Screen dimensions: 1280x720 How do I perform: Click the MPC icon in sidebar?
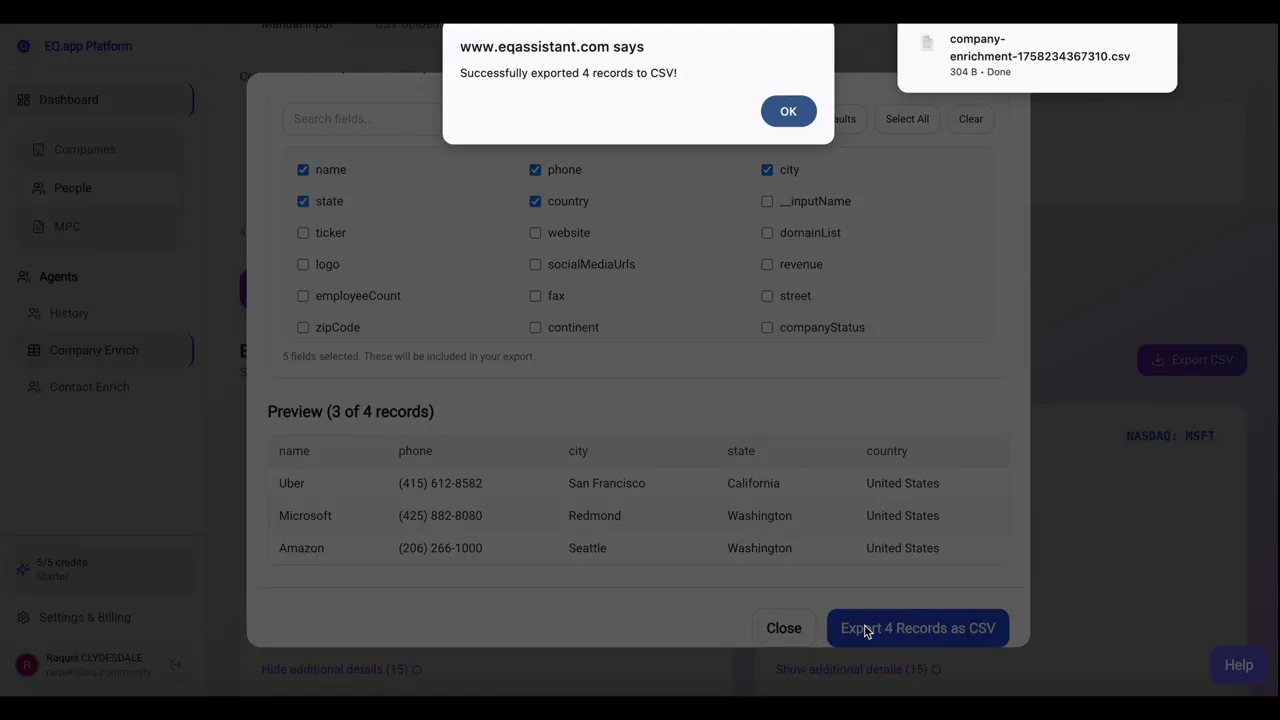(39, 227)
